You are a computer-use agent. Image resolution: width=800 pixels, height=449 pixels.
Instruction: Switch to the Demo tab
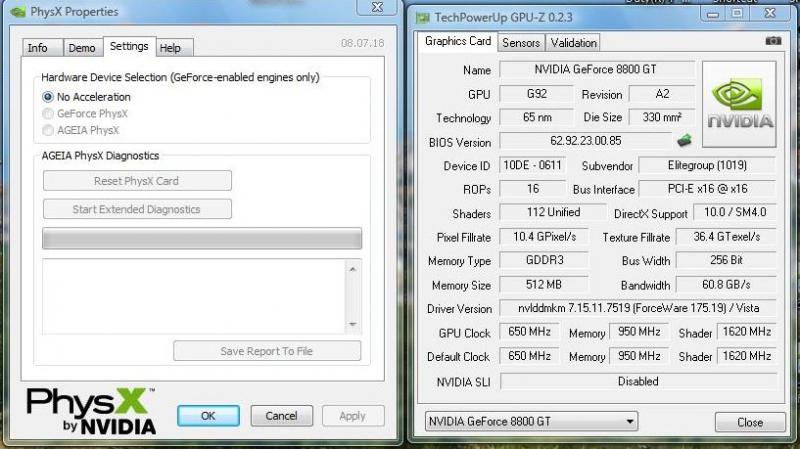[x=82, y=48]
